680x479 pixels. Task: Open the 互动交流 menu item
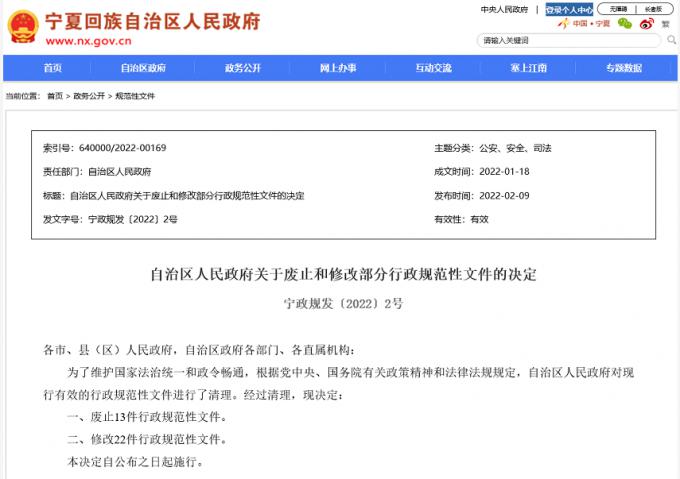tap(433, 68)
